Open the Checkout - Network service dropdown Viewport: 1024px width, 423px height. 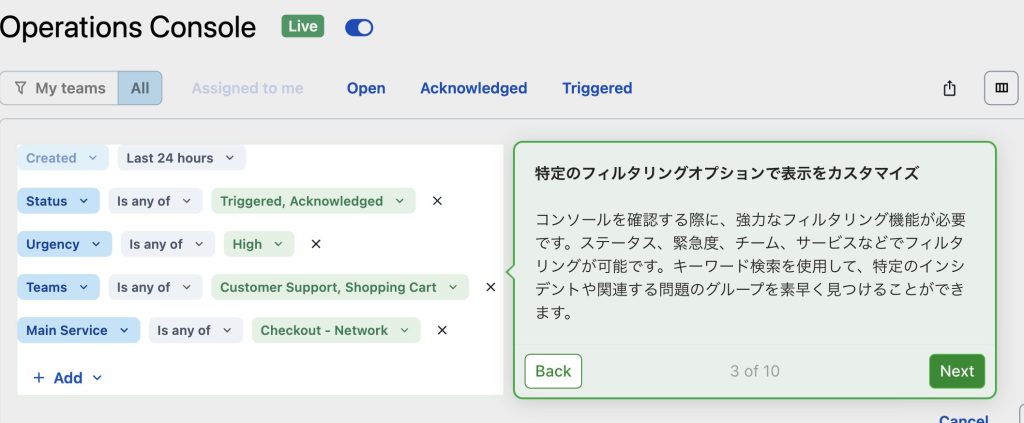pos(336,330)
